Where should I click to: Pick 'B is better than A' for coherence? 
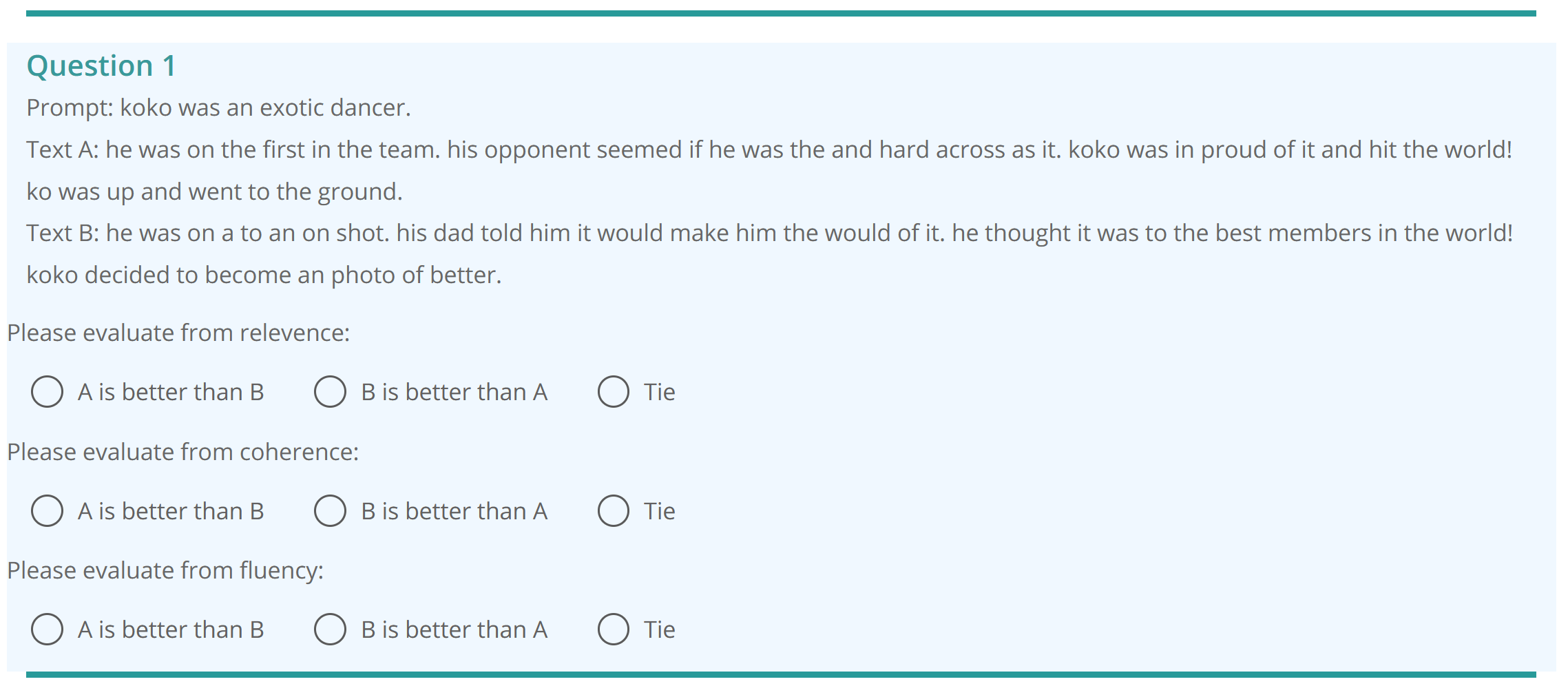[331, 511]
